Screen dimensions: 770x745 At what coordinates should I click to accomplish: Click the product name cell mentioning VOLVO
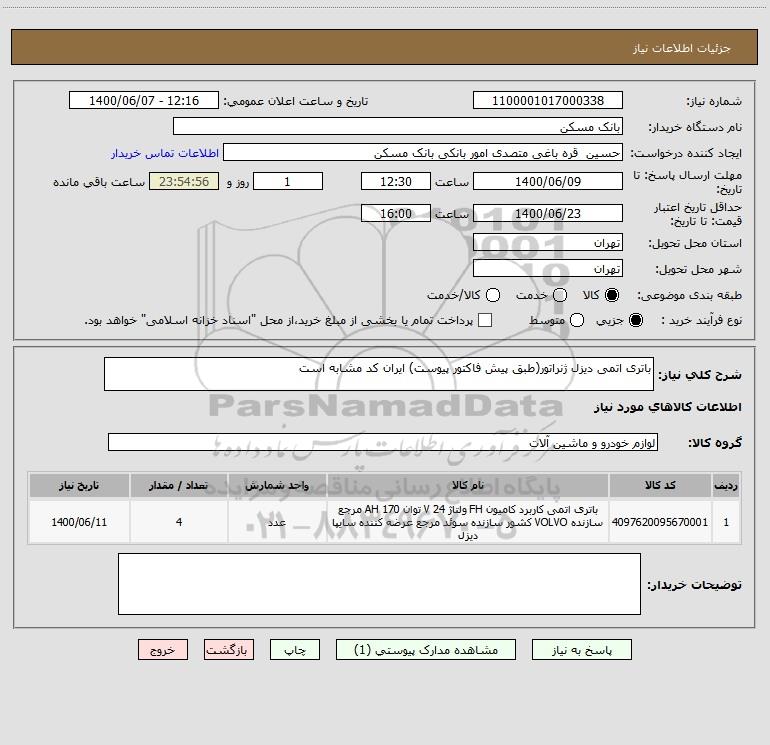[468, 522]
